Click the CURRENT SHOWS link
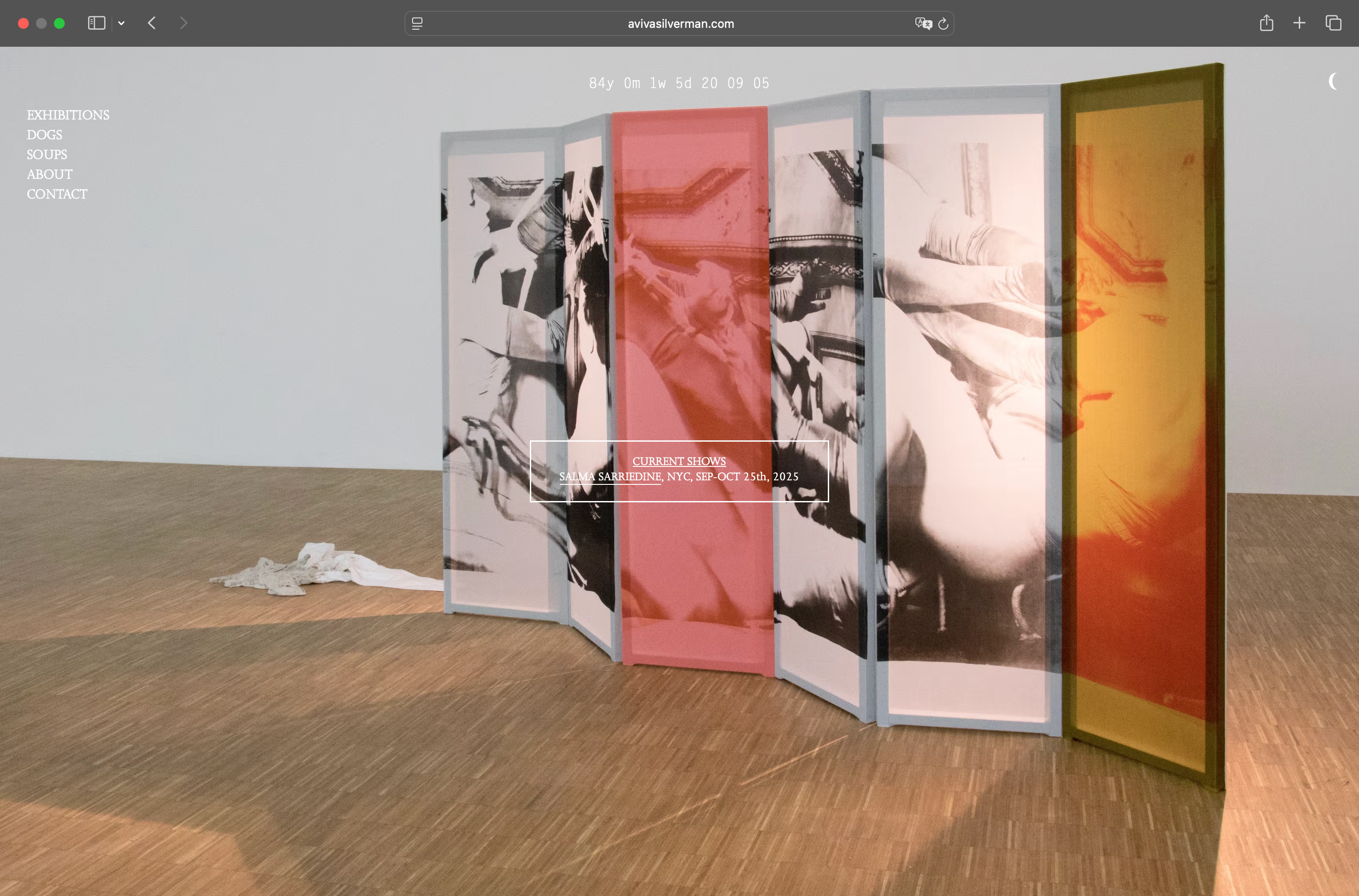Screen dimensions: 1359x896 click(679, 461)
